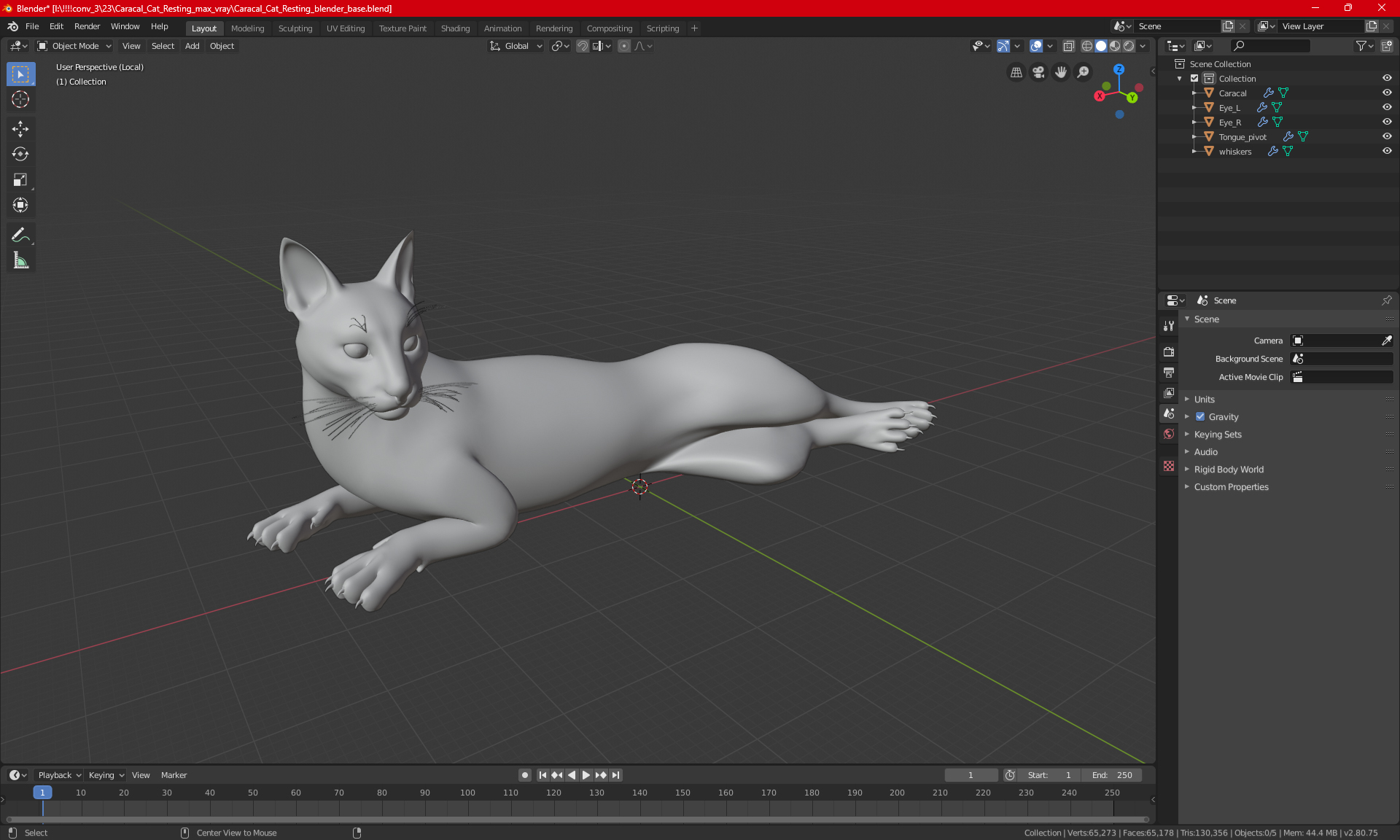Open the File menu
The width and height of the screenshot is (1400, 840).
coord(32,26)
